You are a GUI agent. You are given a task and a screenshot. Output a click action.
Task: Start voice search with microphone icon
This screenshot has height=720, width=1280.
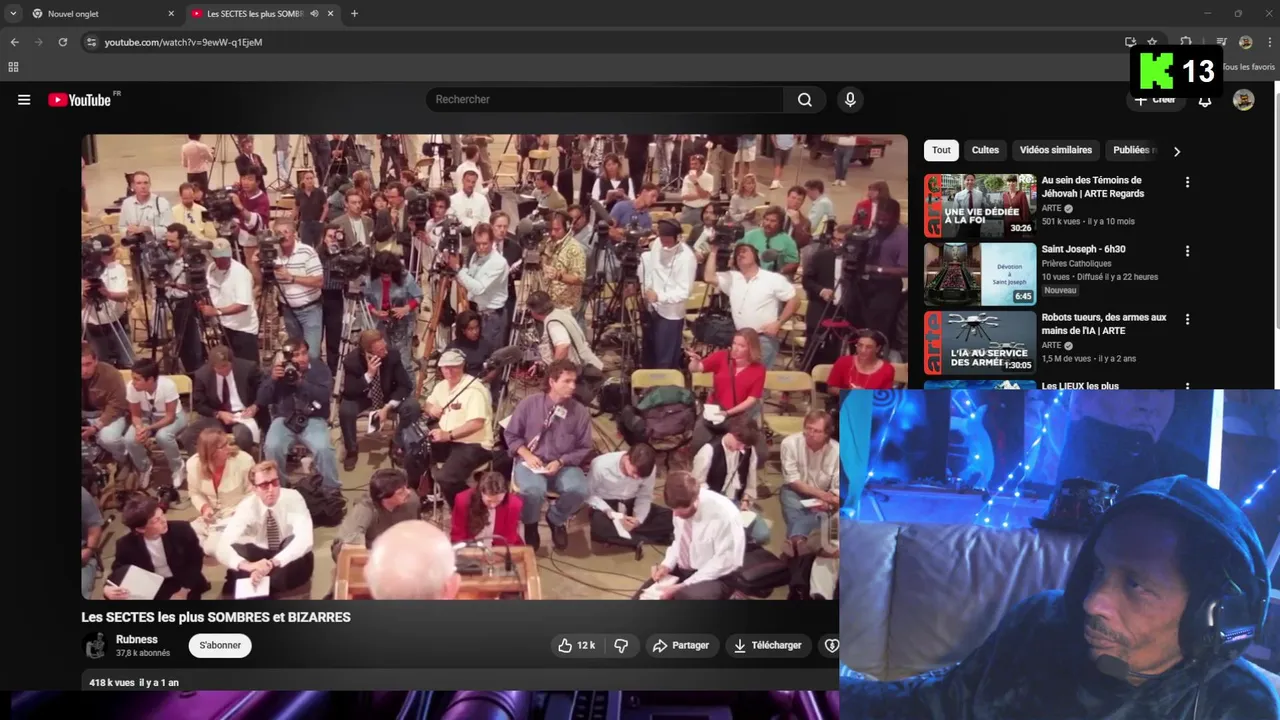850,100
